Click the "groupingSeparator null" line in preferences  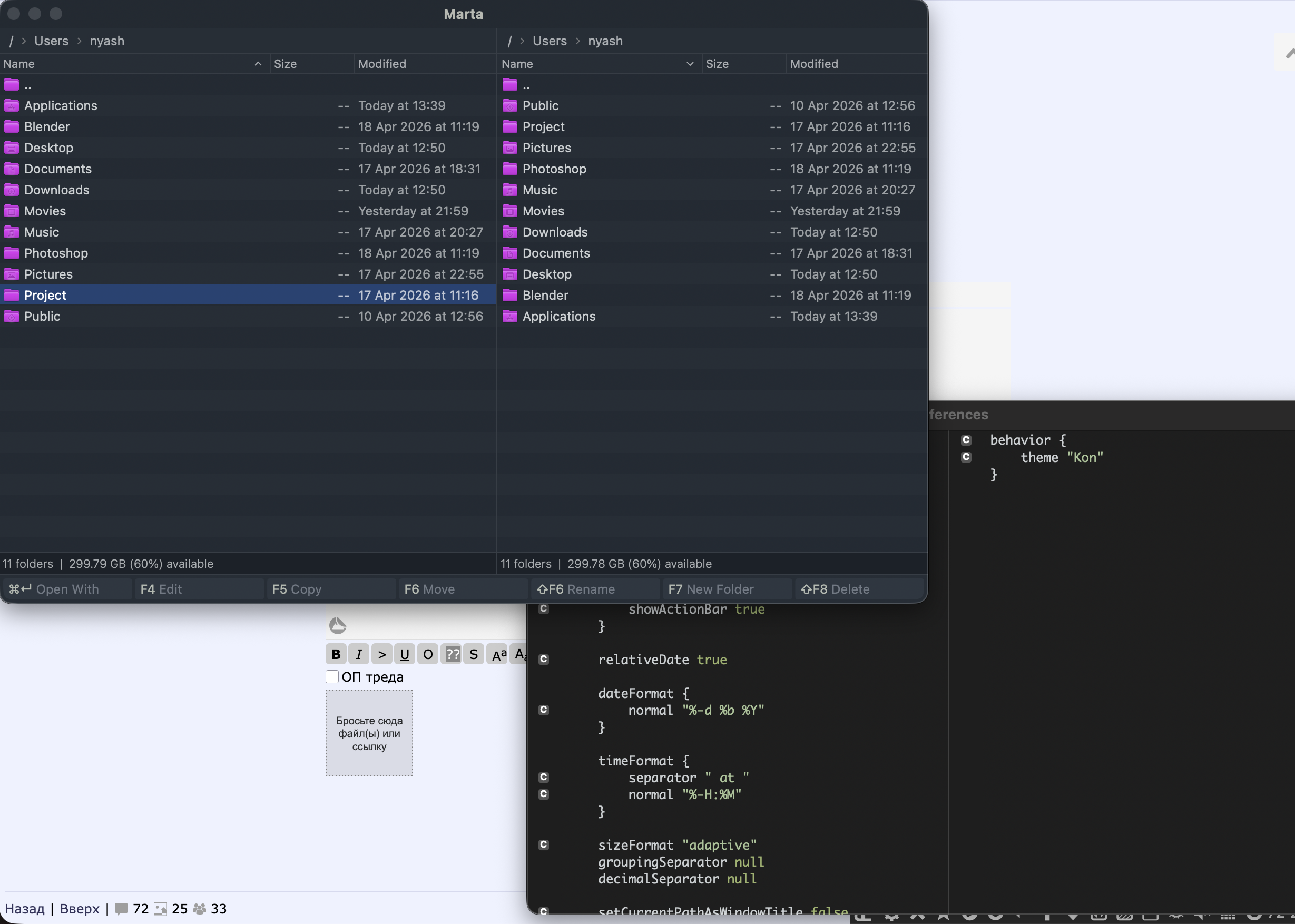click(681, 862)
